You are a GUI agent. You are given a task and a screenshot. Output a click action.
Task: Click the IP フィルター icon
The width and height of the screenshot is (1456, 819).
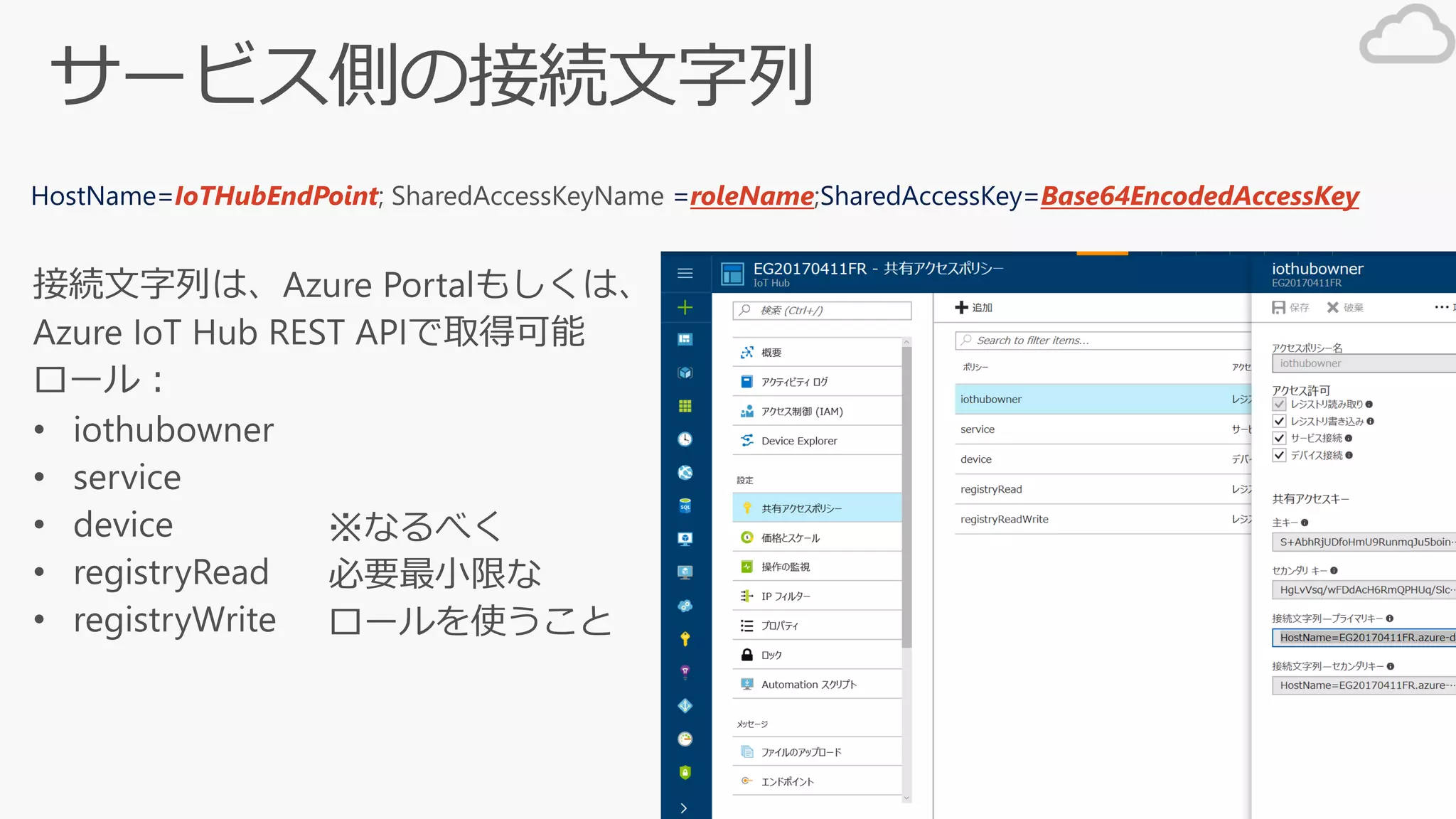pos(746,596)
